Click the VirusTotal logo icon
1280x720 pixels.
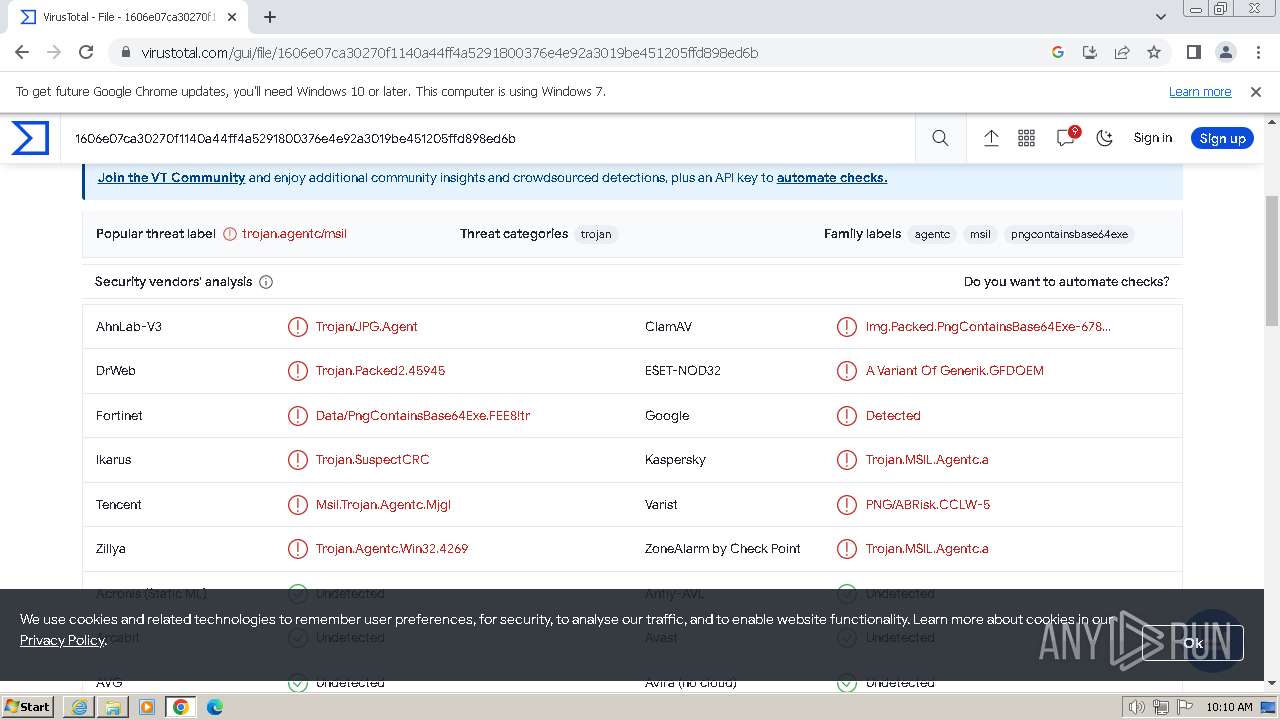pos(30,138)
